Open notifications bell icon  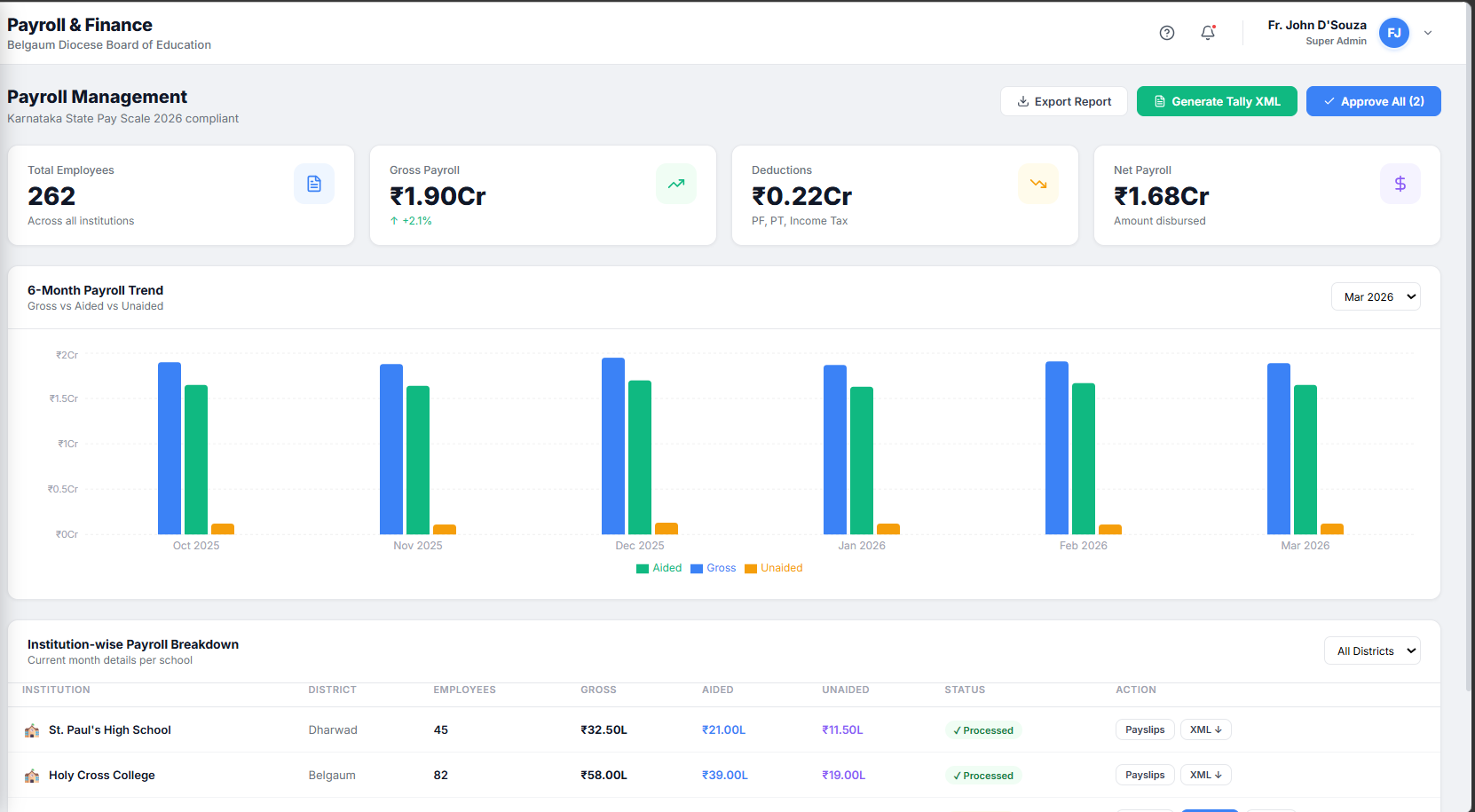point(1208,33)
